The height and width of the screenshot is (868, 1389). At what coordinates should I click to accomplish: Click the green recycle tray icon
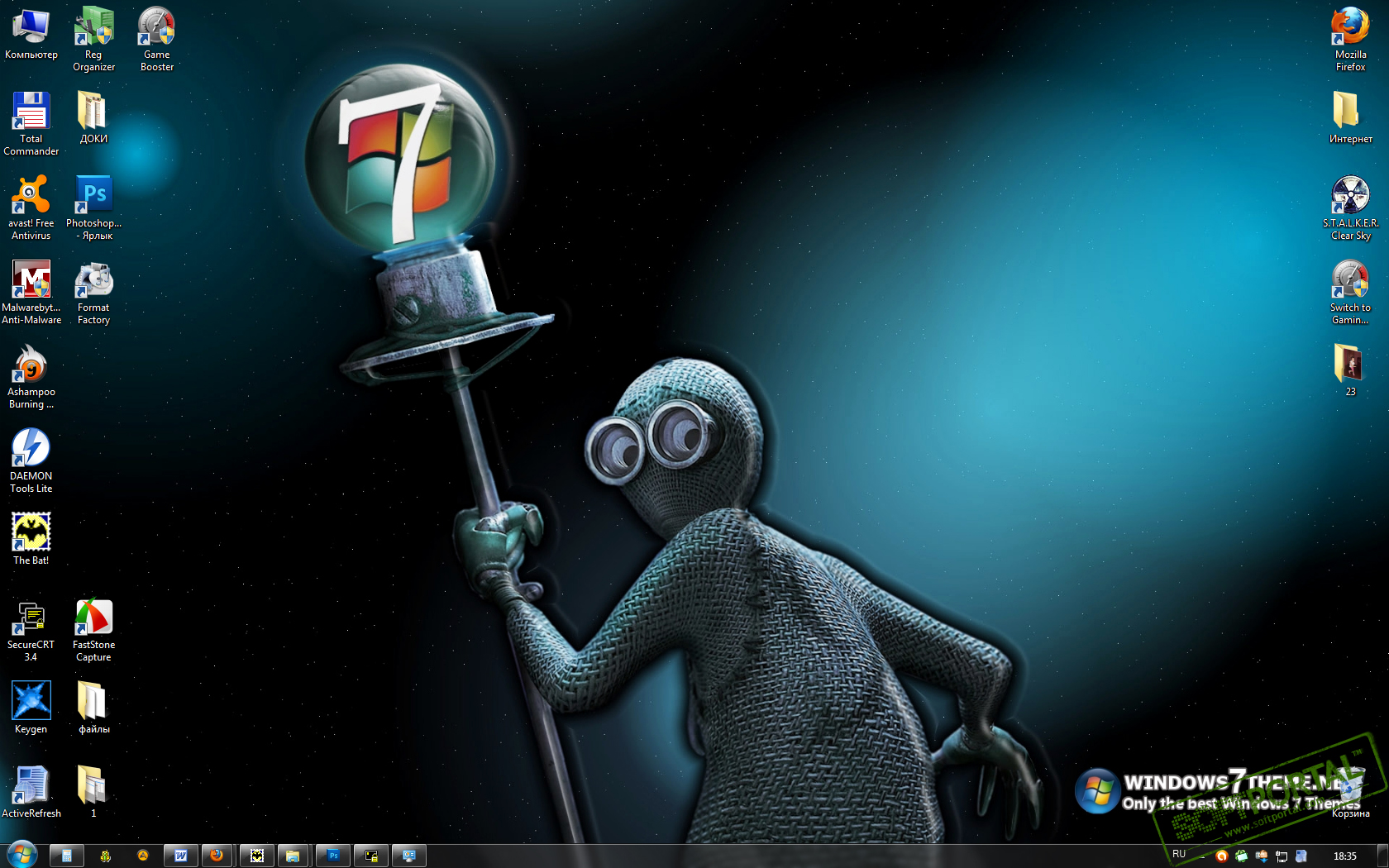point(1241,856)
